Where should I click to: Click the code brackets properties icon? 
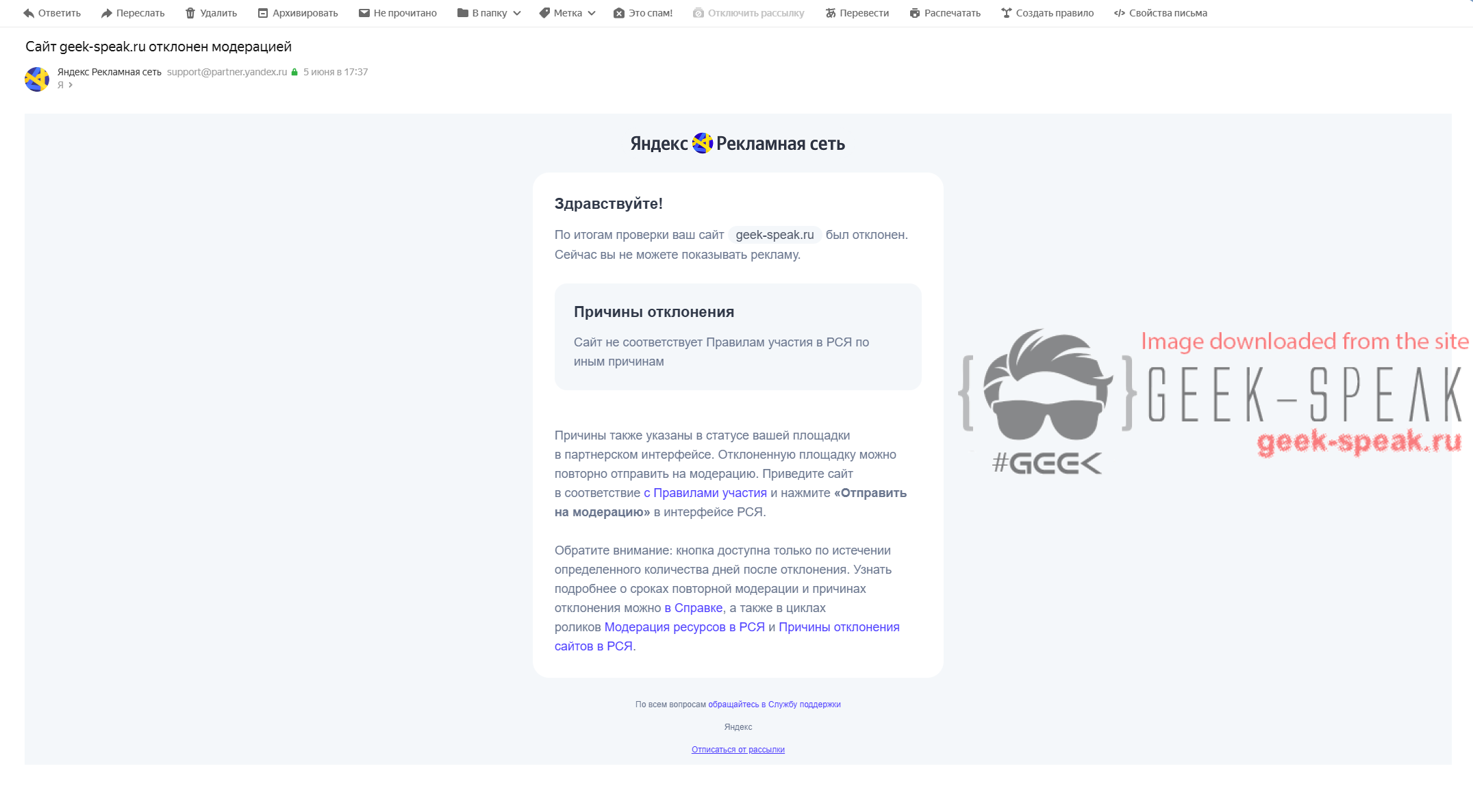(x=1120, y=13)
